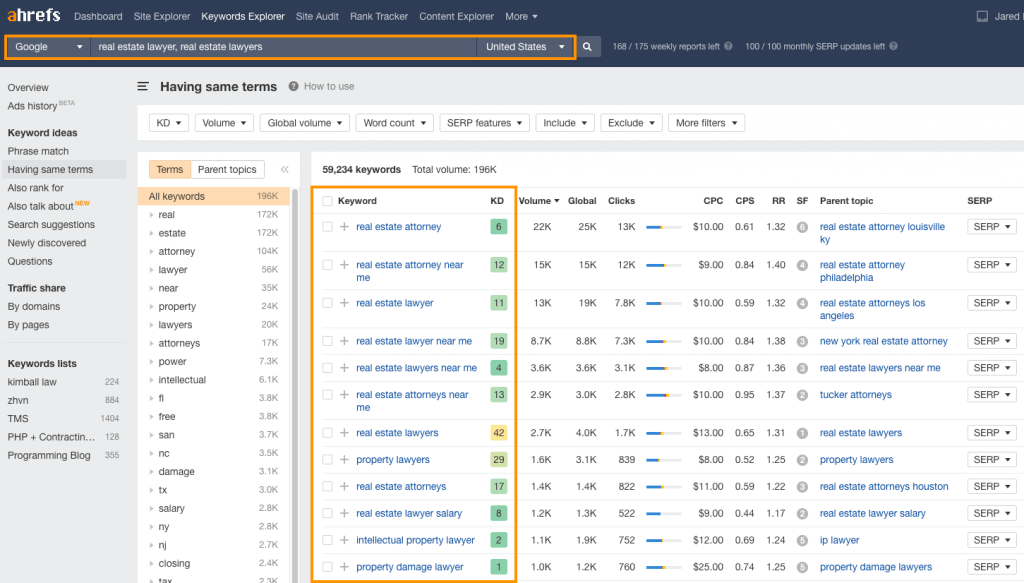Open parent topic 'tucker attorneys'

tap(856, 394)
